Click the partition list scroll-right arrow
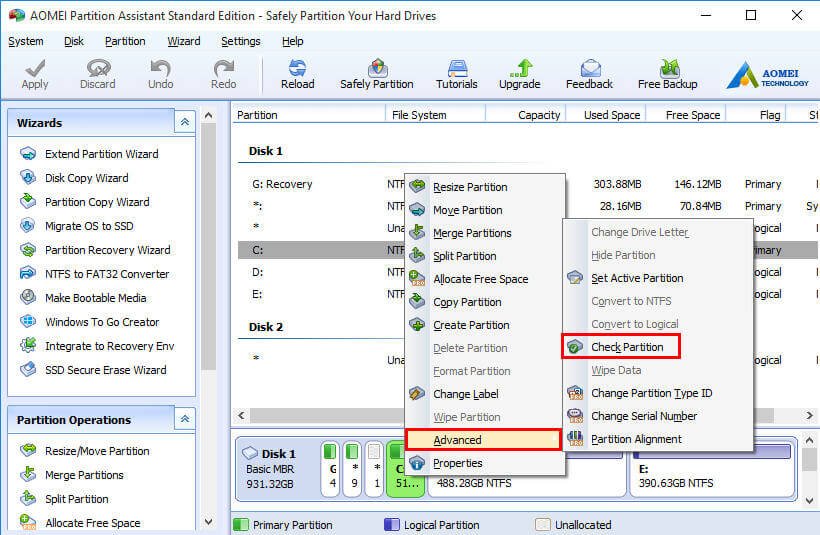Viewport: 820px width, 535px height. (x=809, y=415)
